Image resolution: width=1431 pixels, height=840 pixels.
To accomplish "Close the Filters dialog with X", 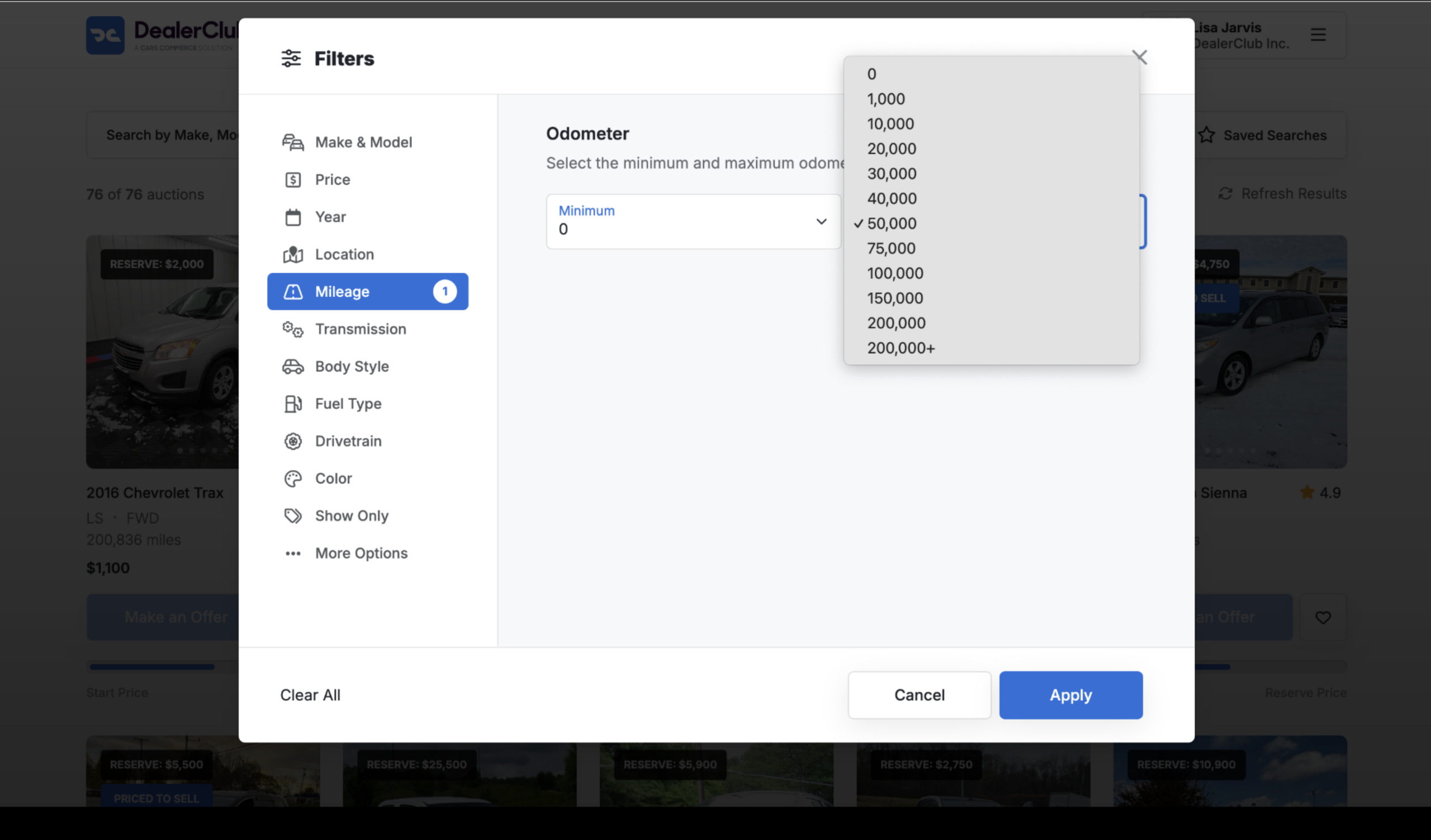I will 1139,57.
